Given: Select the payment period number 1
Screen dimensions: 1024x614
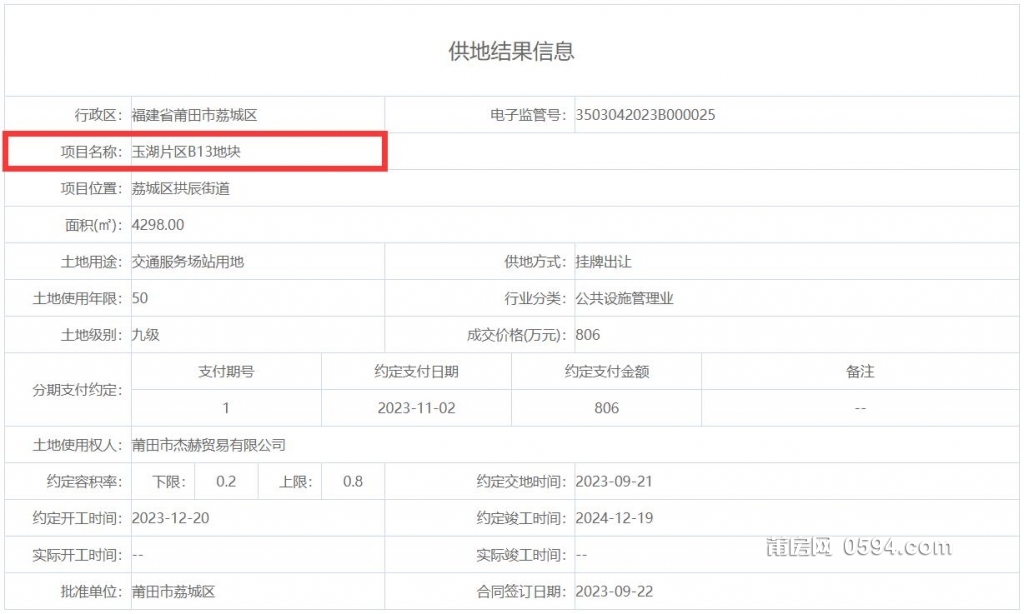Looking at the screenshot, I should [x=226, y=408].
